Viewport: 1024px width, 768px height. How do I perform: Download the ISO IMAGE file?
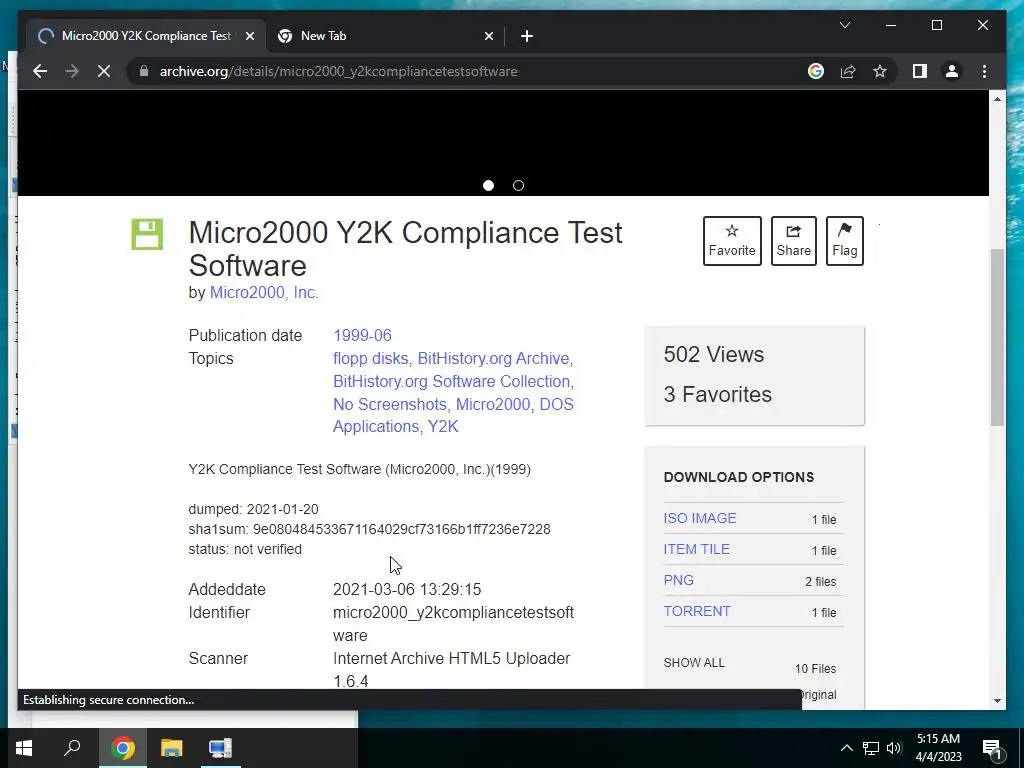[x=699, y=518]
